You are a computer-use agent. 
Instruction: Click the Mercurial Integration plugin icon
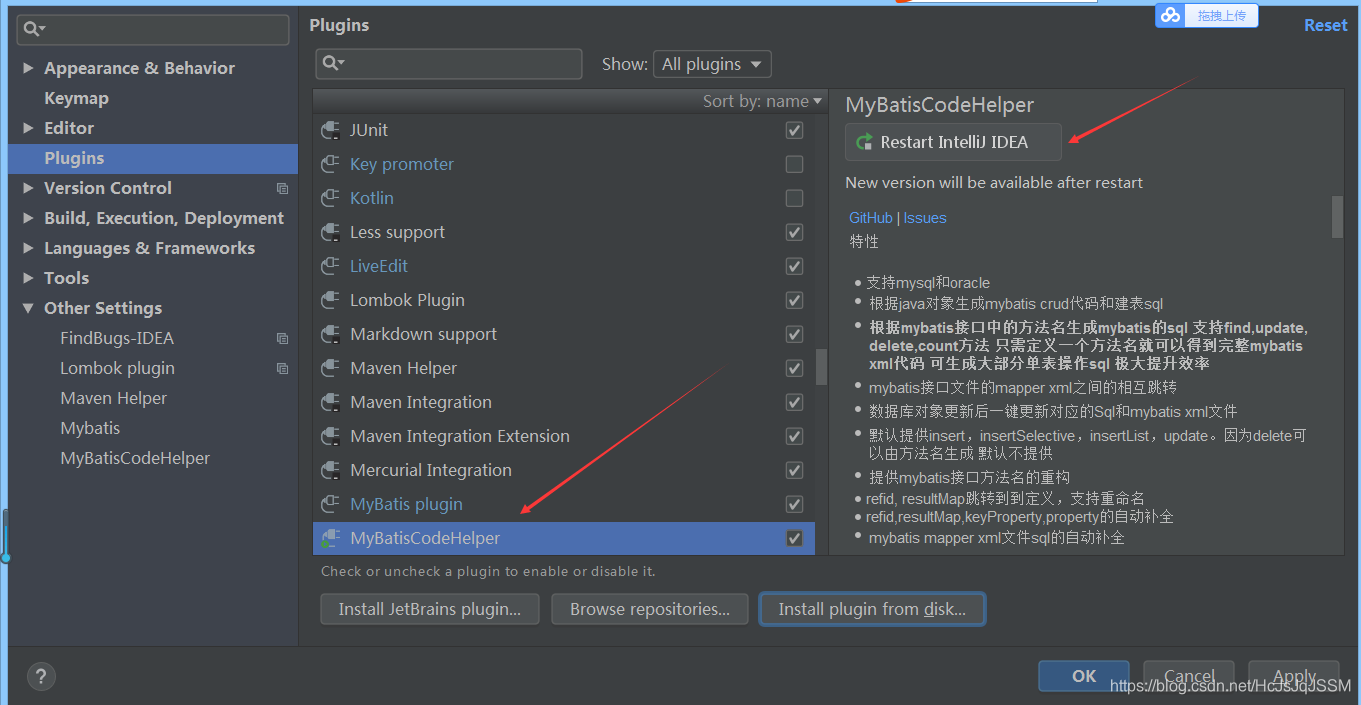[330, 471]
